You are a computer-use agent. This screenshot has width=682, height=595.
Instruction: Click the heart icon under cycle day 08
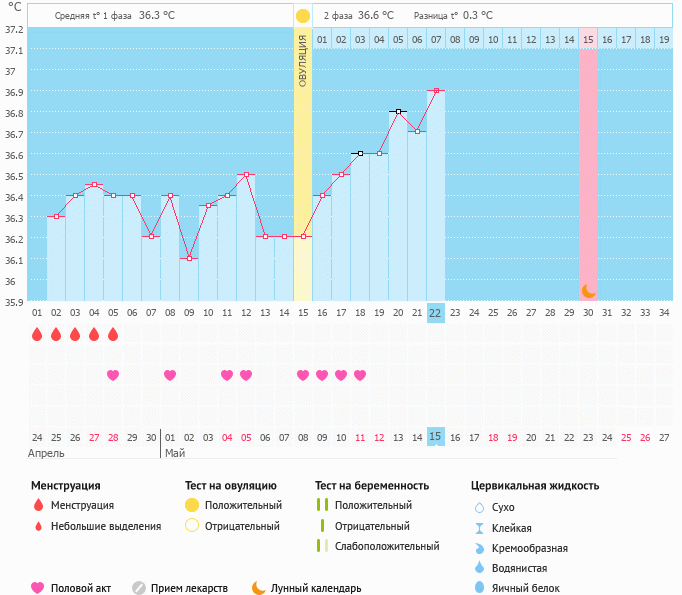(x=170, y=375)
